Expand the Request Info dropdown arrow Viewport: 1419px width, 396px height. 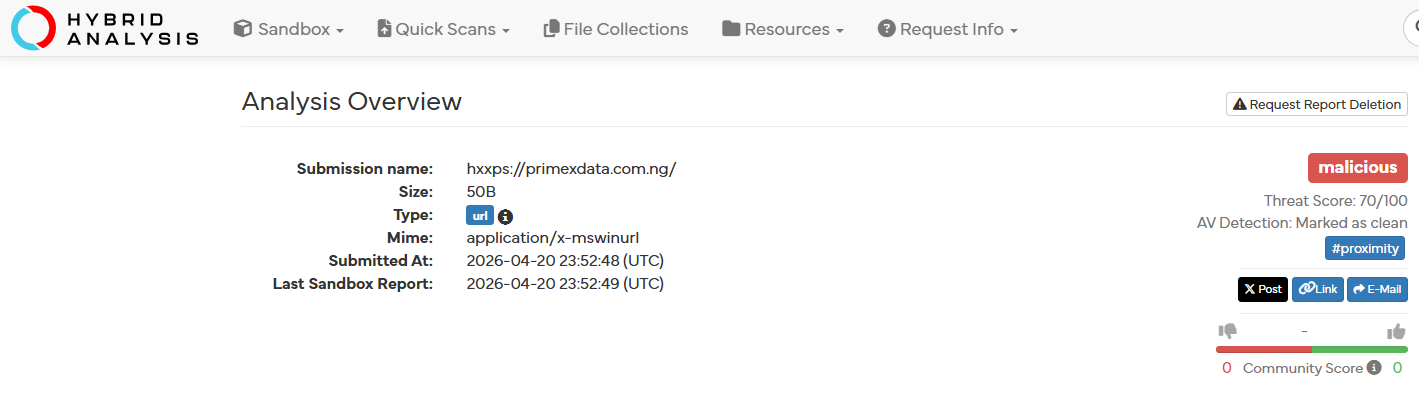1014,31
